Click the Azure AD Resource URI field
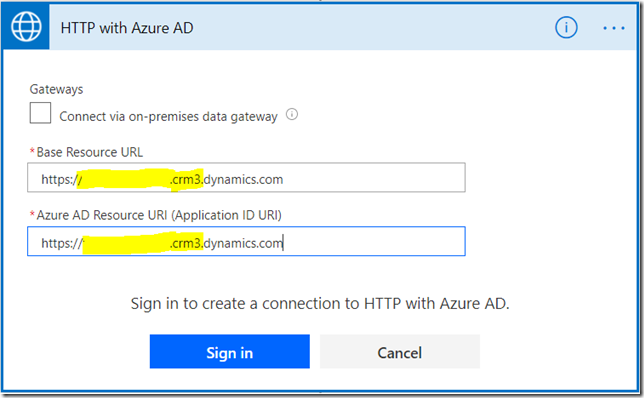Screen dimensions: 644x398 [x=246, y=241]
